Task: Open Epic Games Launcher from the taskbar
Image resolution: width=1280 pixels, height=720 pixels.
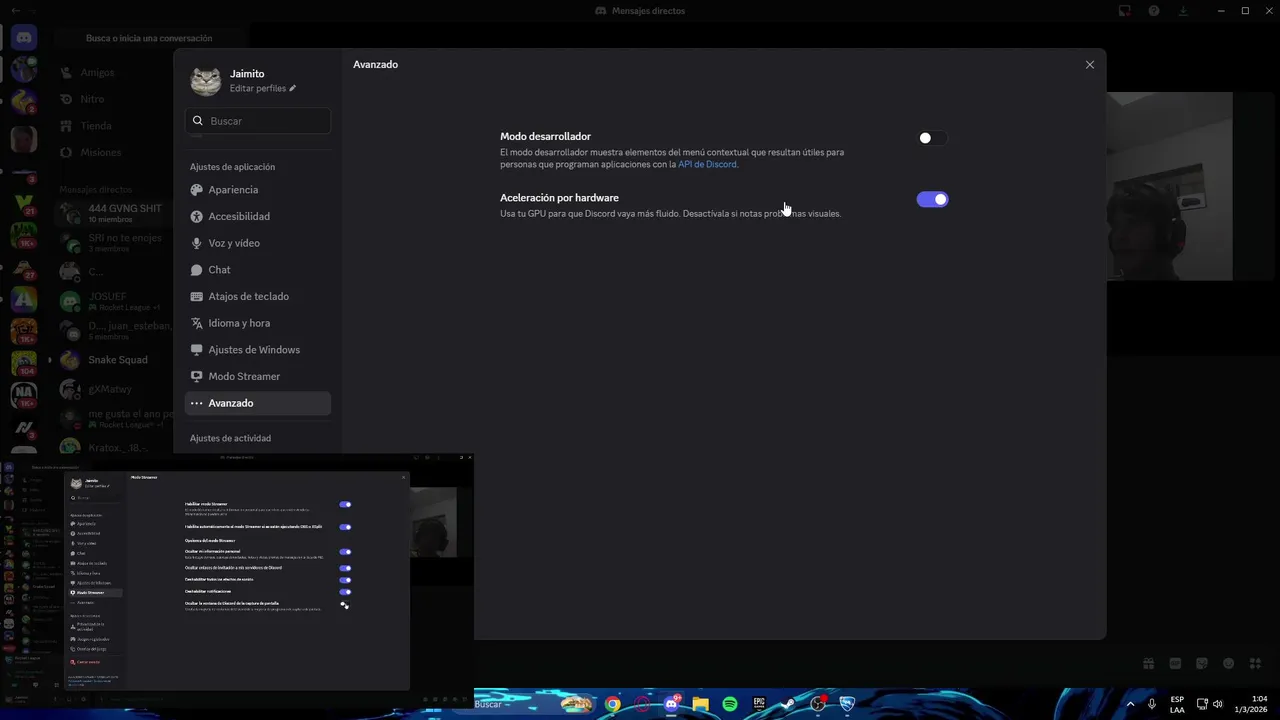Action: 759,704
